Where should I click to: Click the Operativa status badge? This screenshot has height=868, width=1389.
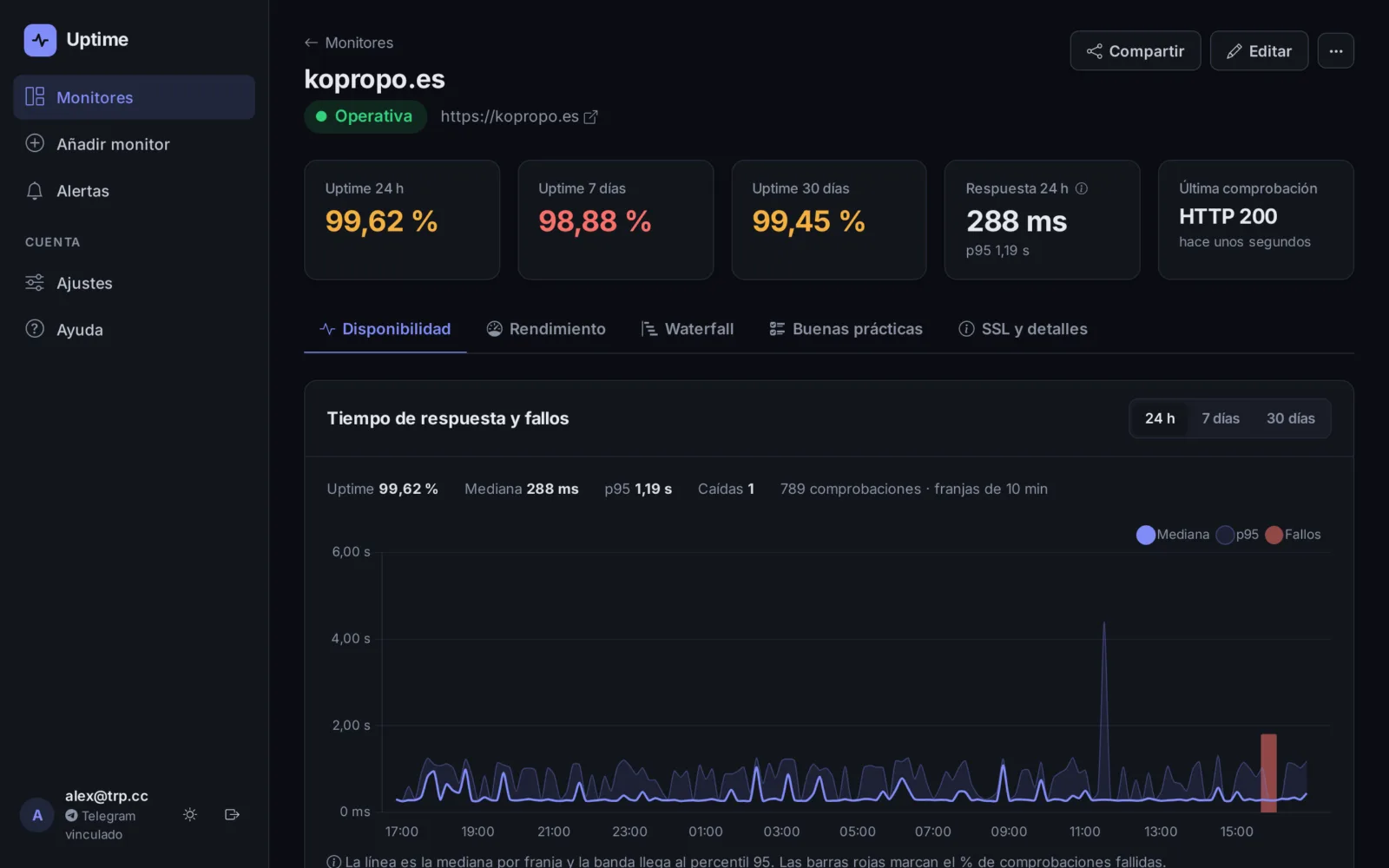point(365,116)
